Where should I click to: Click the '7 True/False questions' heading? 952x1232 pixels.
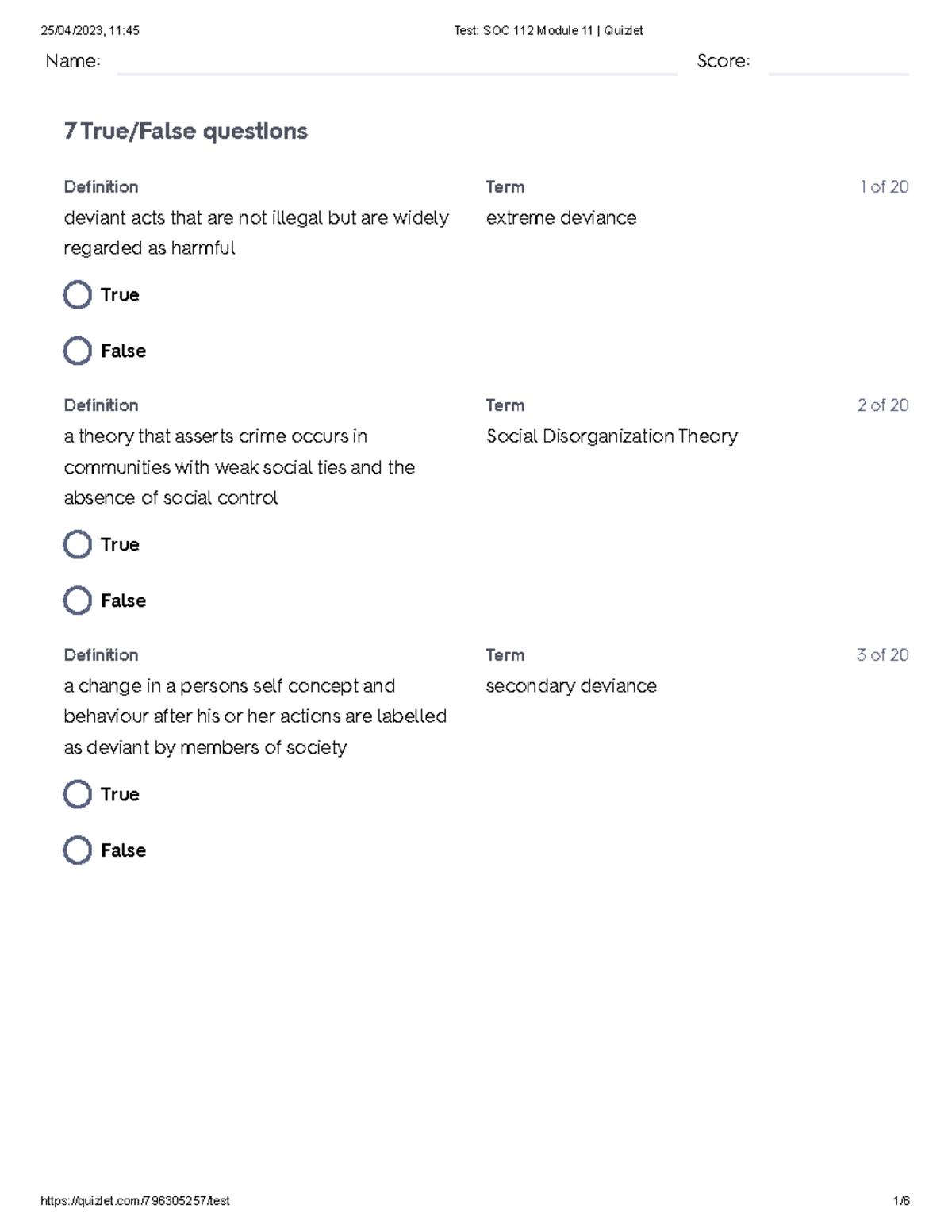pyautogui.click(x=186, y=131)
